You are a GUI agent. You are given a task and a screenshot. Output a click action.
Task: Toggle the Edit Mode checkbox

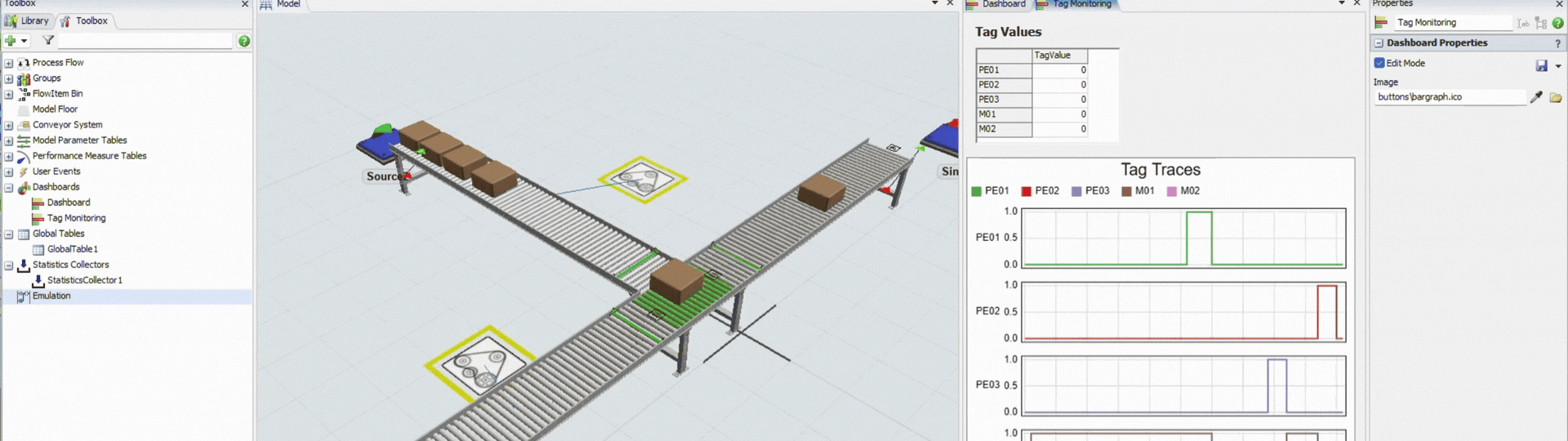point(1379,63)
